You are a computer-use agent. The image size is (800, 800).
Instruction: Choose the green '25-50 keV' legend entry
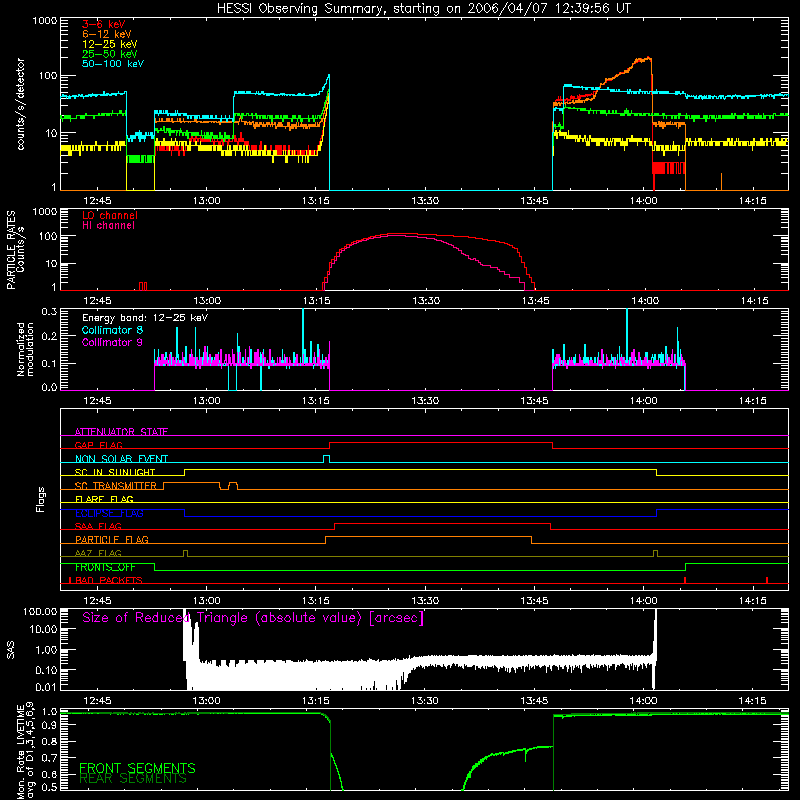click(x=110, y=54)
